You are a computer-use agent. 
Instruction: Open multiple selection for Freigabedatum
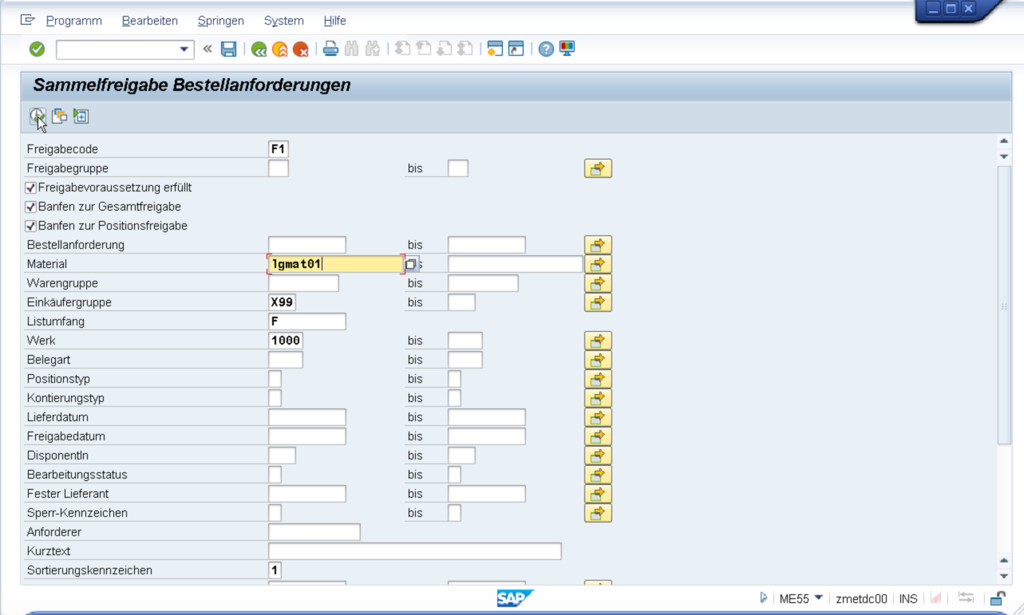[x=598, y=436]
